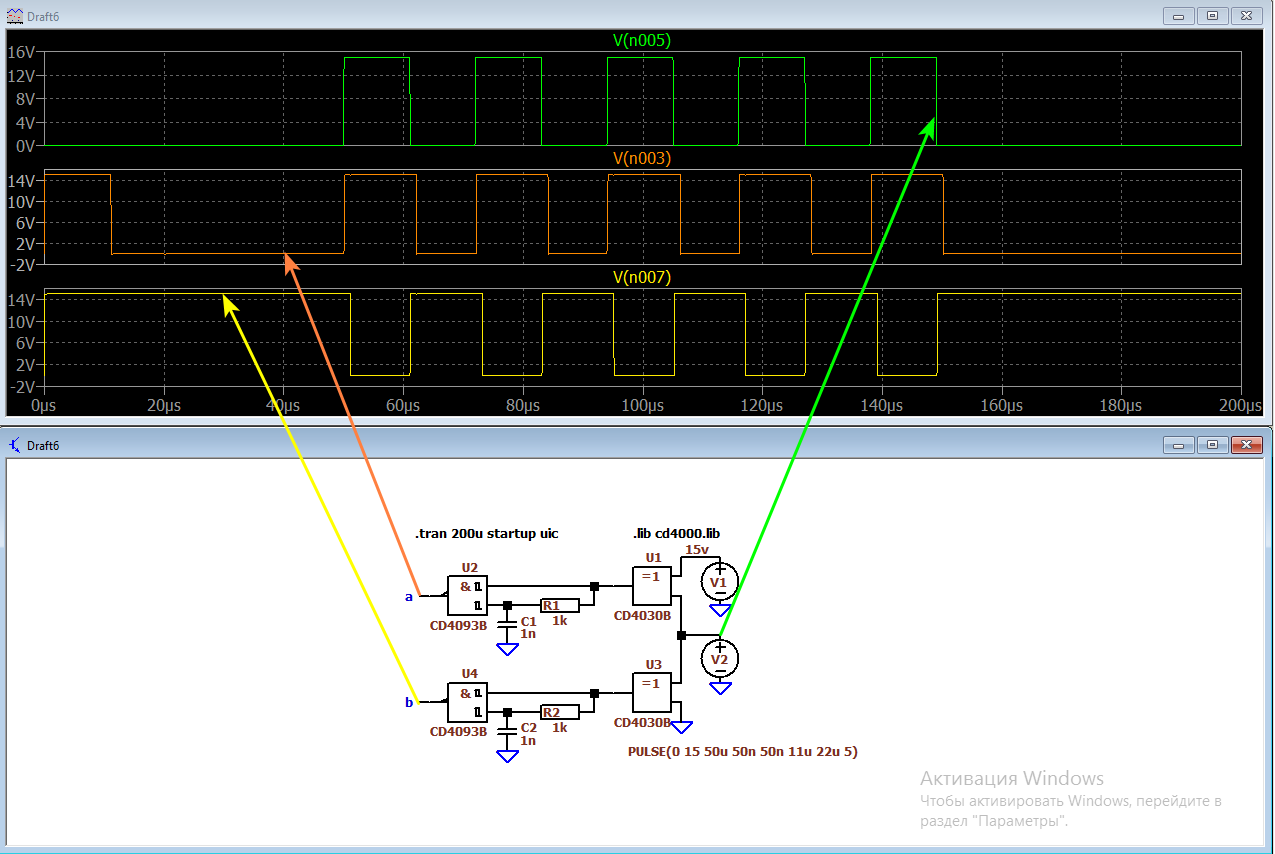
Task: Click the .lib cd4000.lib directive text
Action: coord(674,533)
